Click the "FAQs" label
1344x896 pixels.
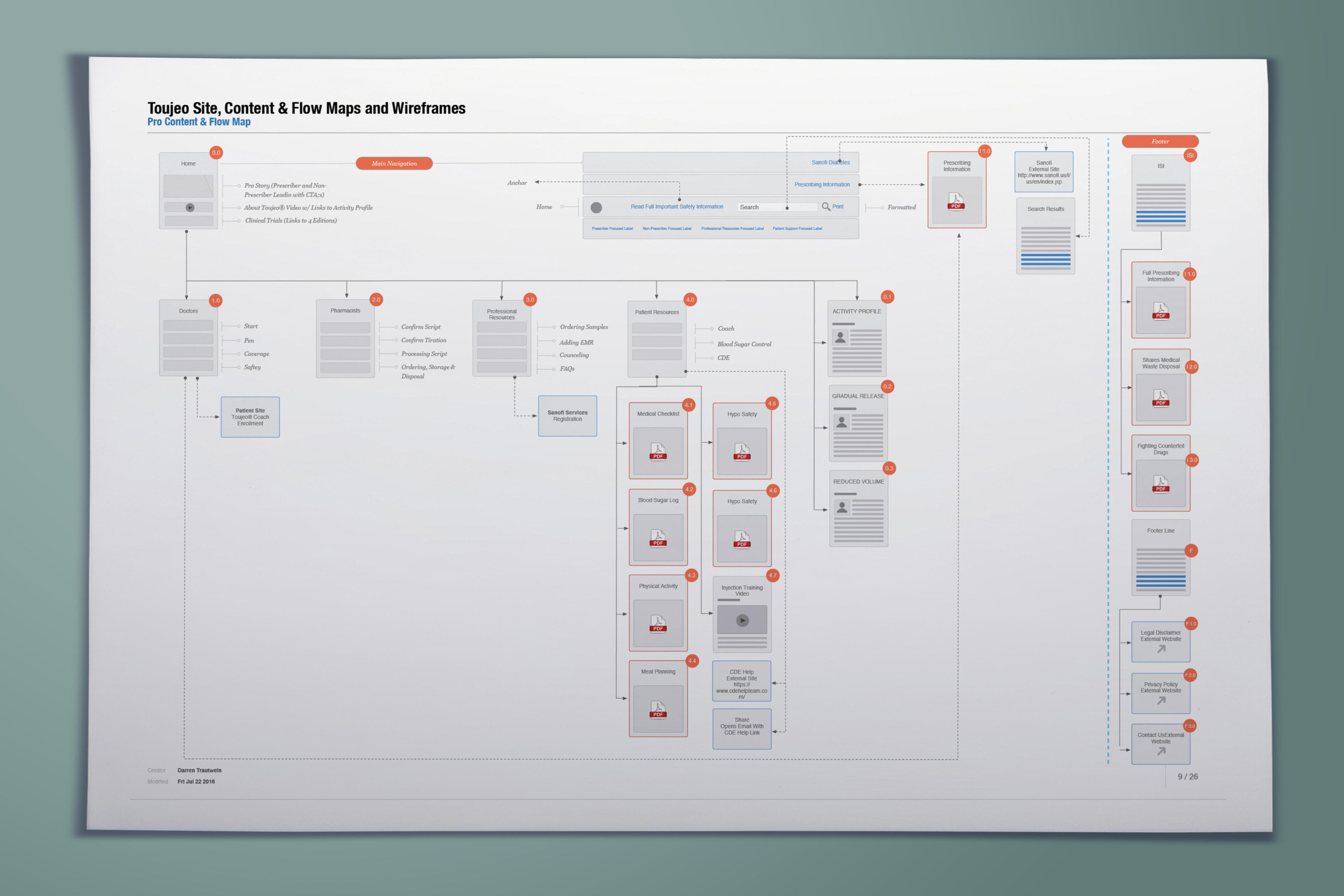coord(567,369)
